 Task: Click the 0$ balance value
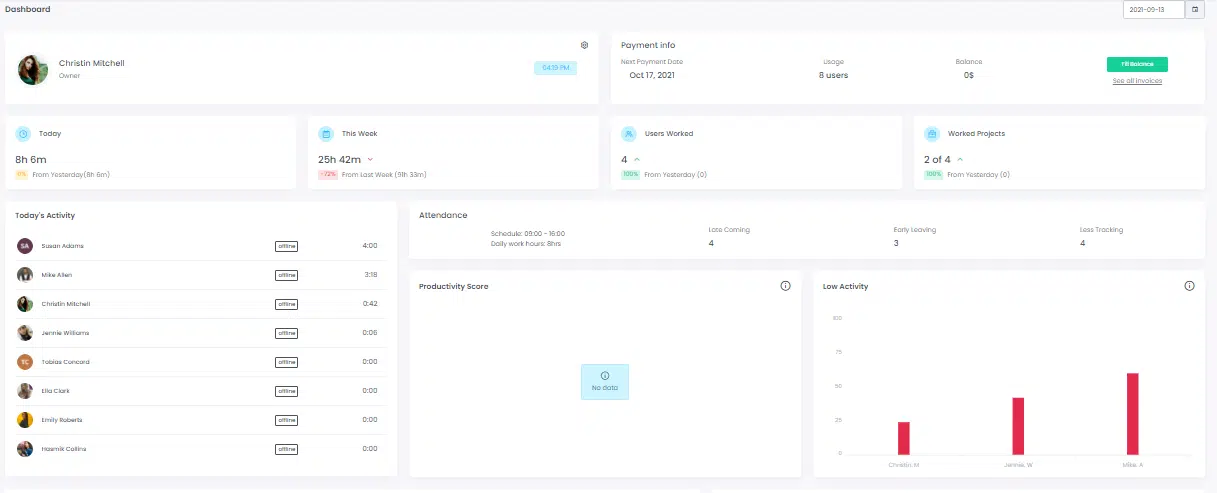point(969,75)
